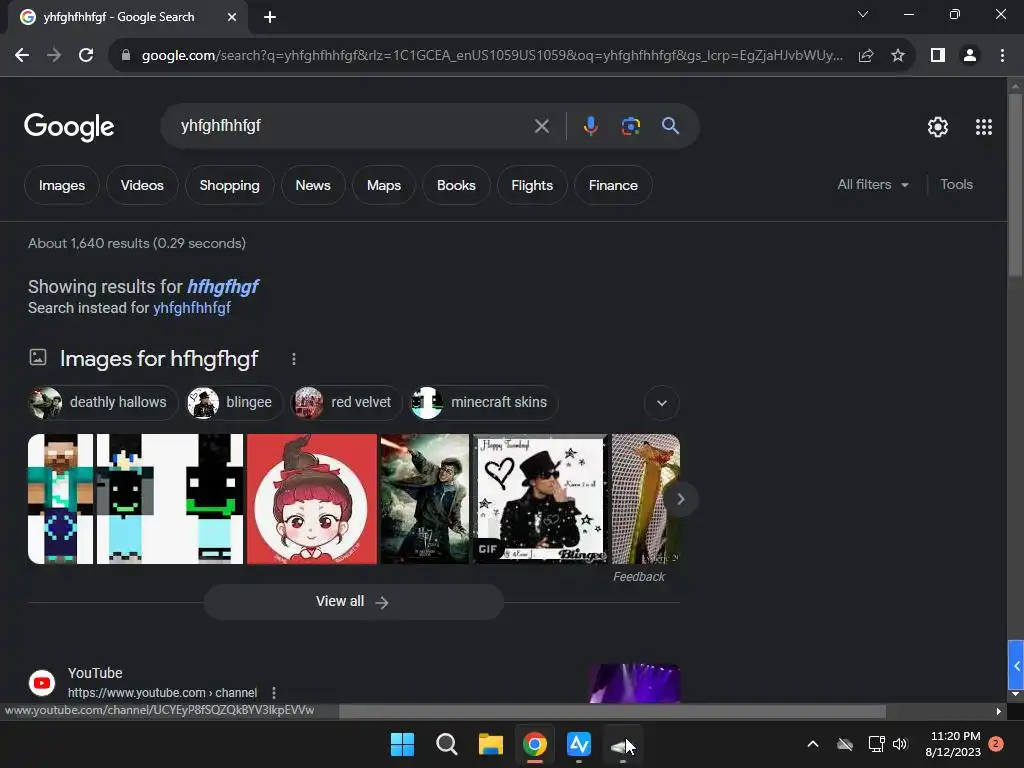Open the new tab plus button
This screenshot has width=1024, height=768.
click(x=270, y=17)
